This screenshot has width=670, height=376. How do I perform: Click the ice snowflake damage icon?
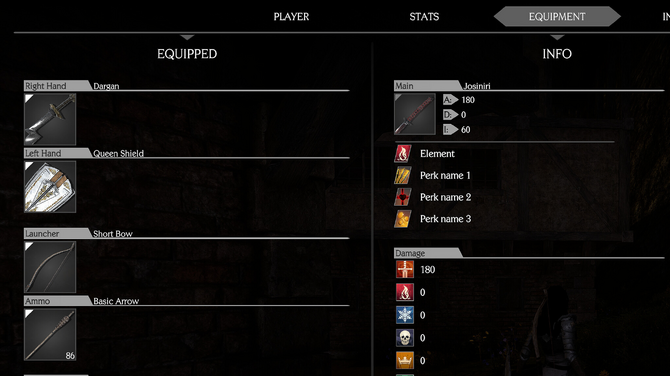(405, 315)
